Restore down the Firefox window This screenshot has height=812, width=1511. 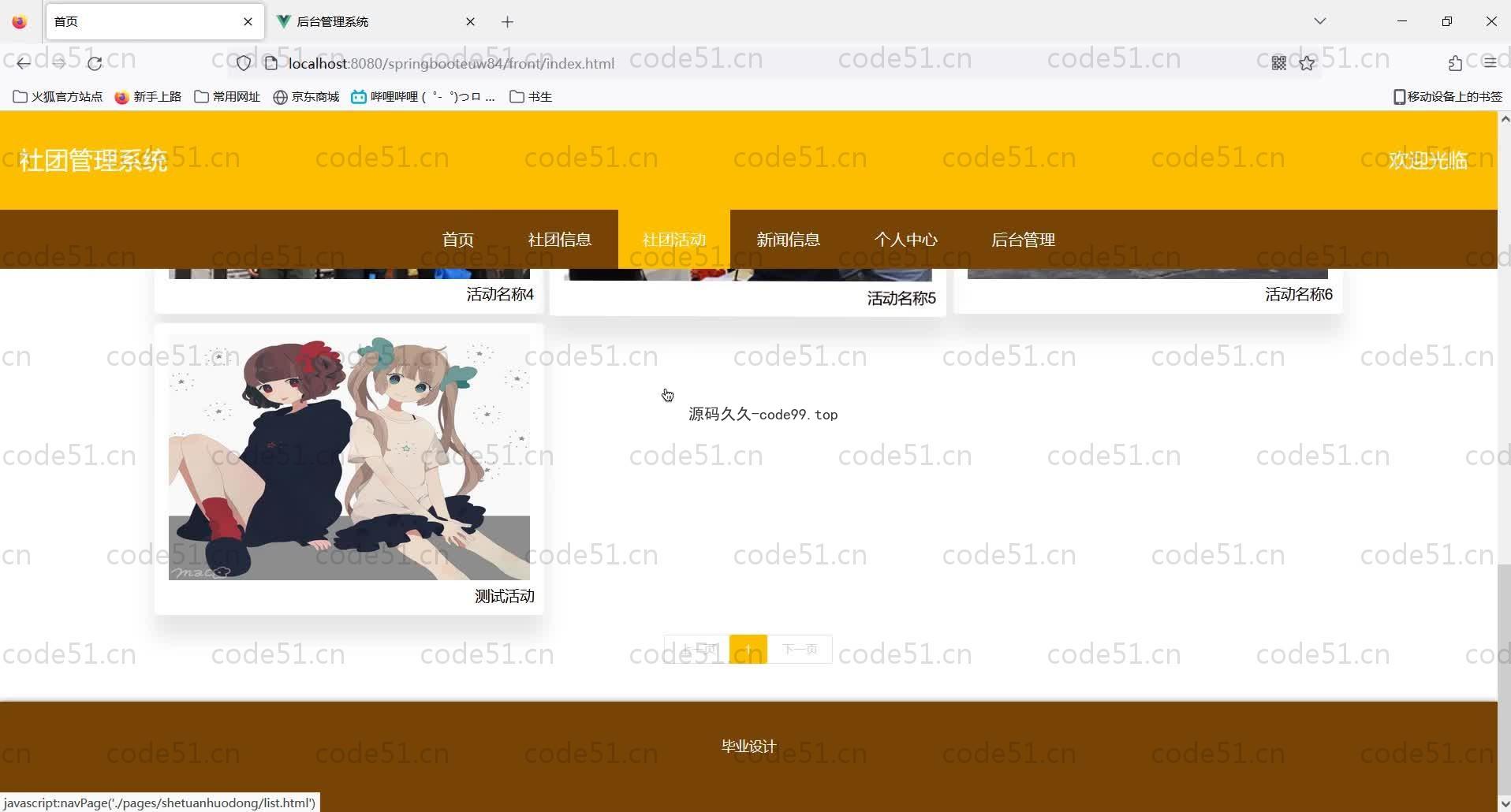tap(1446, 21)
